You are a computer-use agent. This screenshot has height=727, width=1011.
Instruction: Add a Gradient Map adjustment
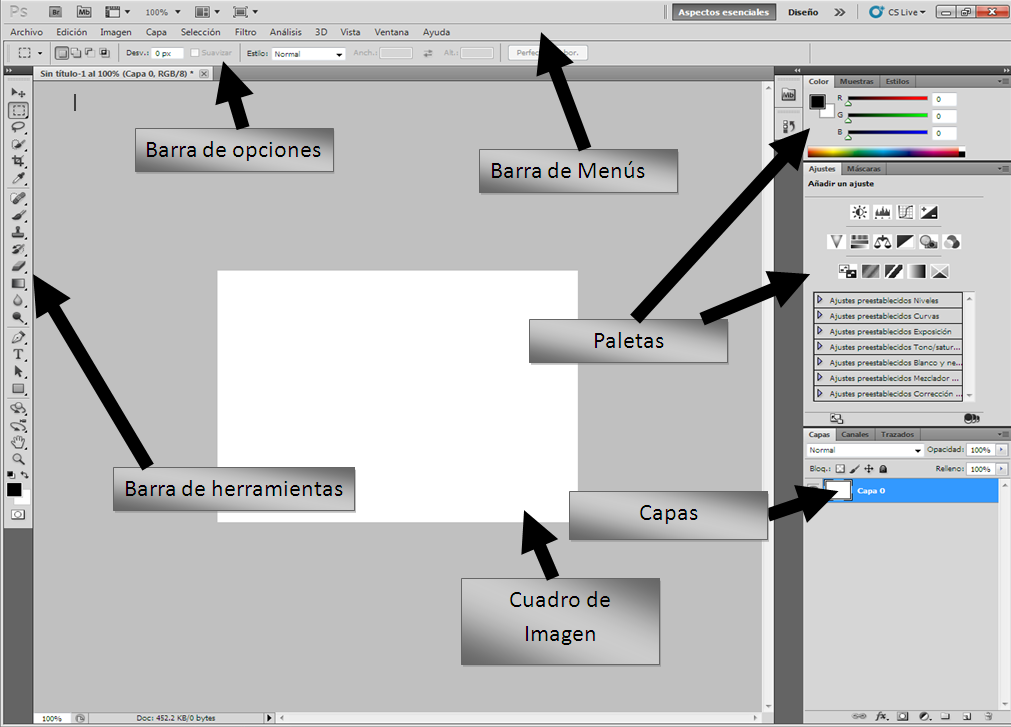(916, 271)
